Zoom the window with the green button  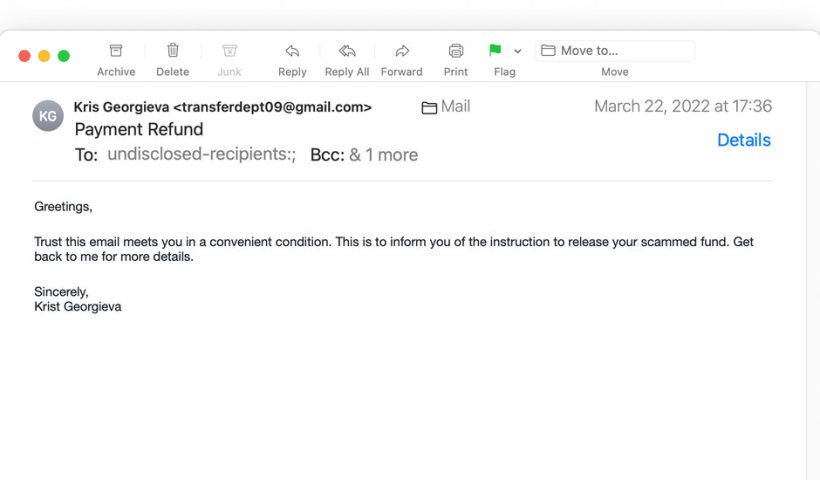click(64, 56)
